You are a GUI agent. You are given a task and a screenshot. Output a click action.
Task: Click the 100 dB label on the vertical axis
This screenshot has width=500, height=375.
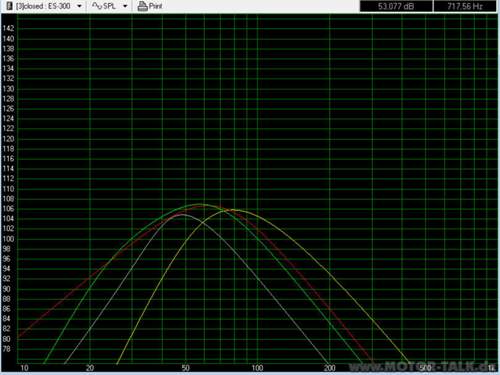[x=8, y=239]
